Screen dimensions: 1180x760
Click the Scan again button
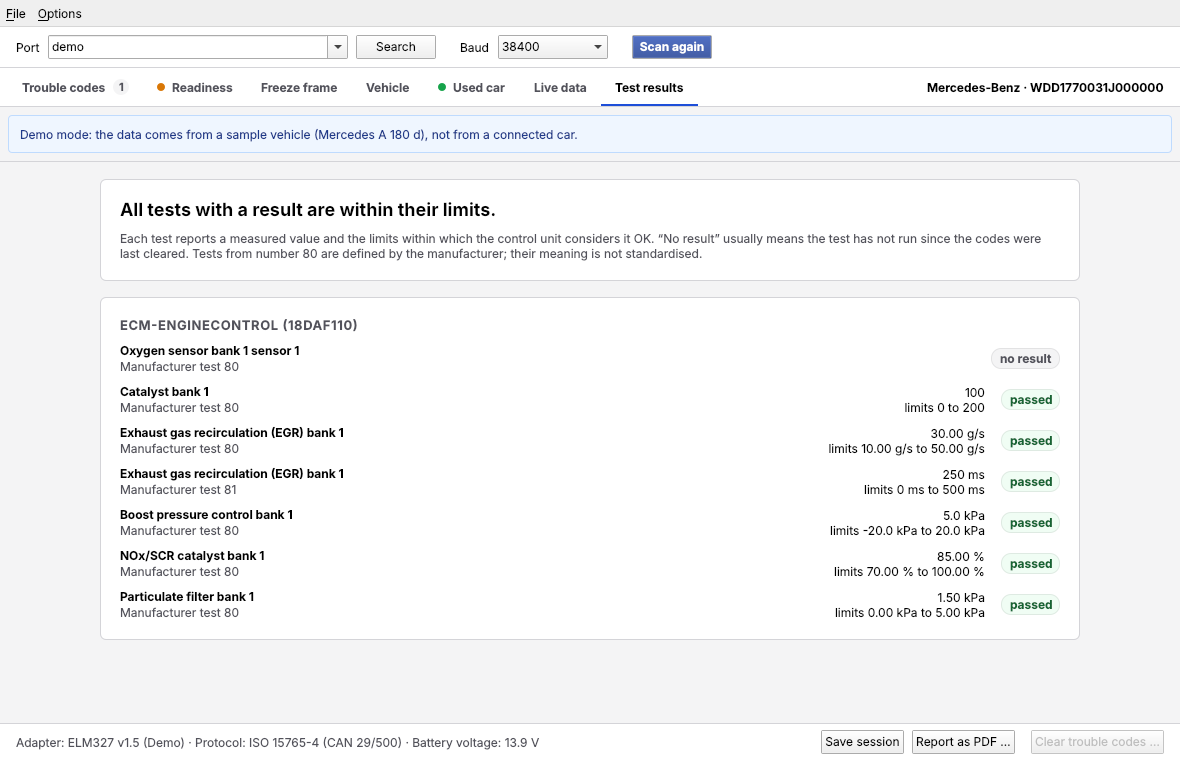[671, 47]
